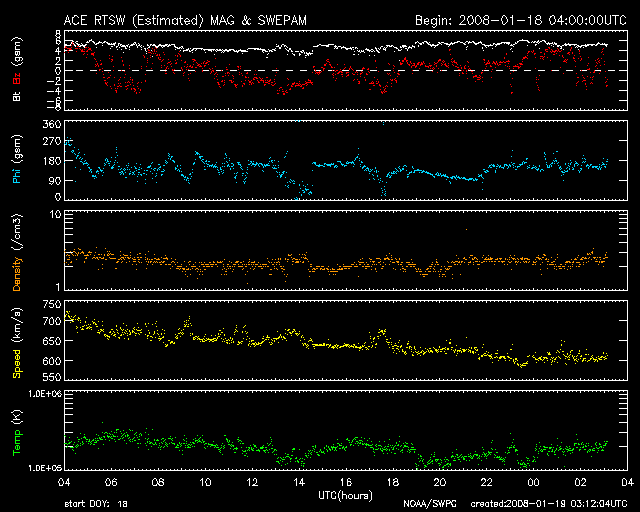Click the "650" tick on Speed axis

click(x=52, y=341)
